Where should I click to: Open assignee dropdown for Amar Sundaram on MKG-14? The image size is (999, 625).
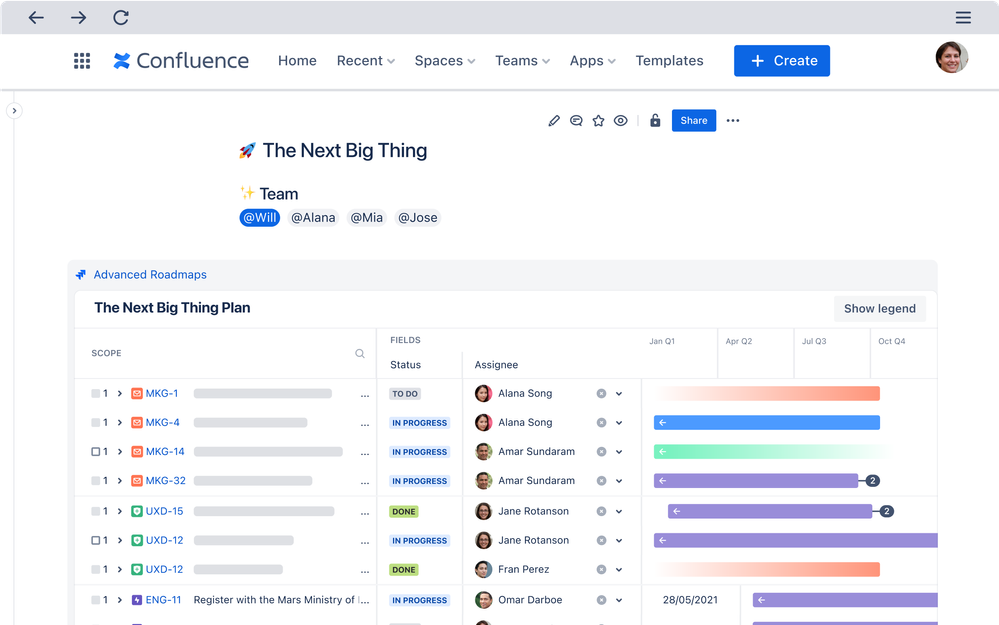[619, 452]
